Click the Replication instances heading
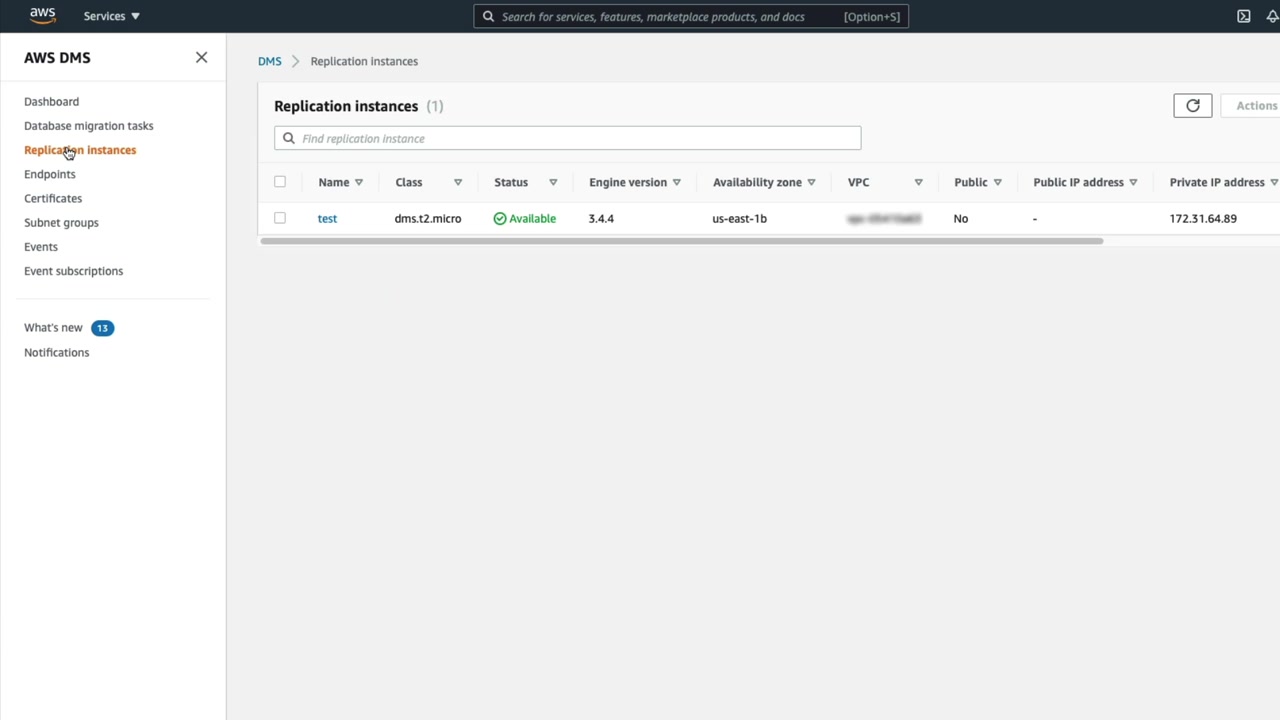1280x720 pixels. coord(346,106)
